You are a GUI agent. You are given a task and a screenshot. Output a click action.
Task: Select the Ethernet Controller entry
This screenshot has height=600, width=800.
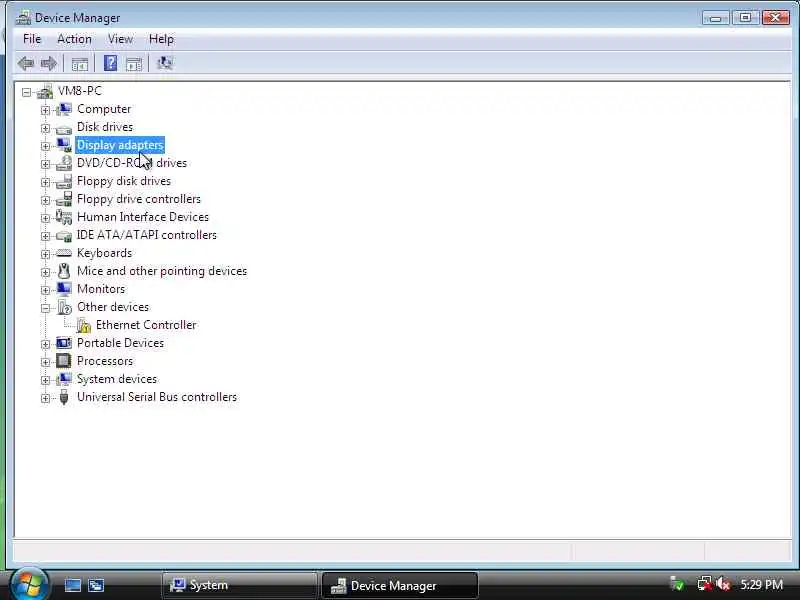pos(146,325)
